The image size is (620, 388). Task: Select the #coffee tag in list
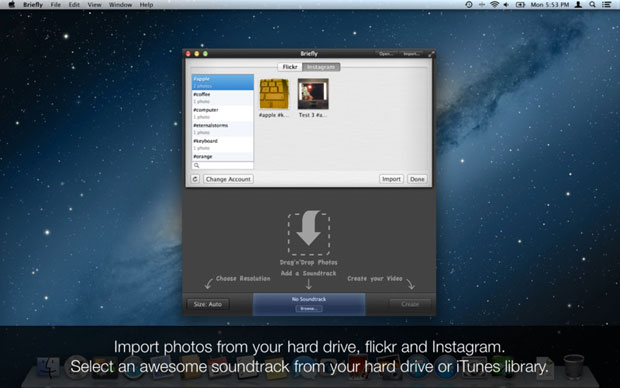(223, 98)
